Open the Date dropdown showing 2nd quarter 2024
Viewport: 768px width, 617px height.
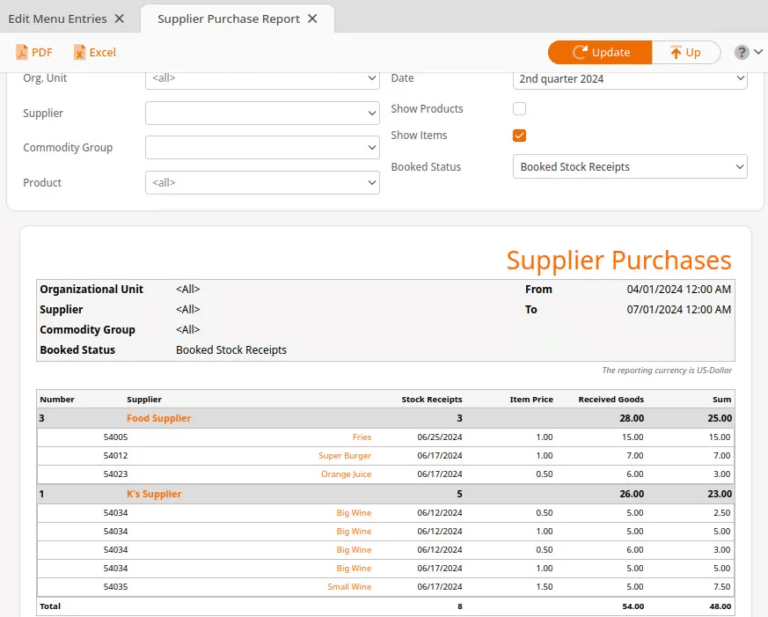coord(630,79)
